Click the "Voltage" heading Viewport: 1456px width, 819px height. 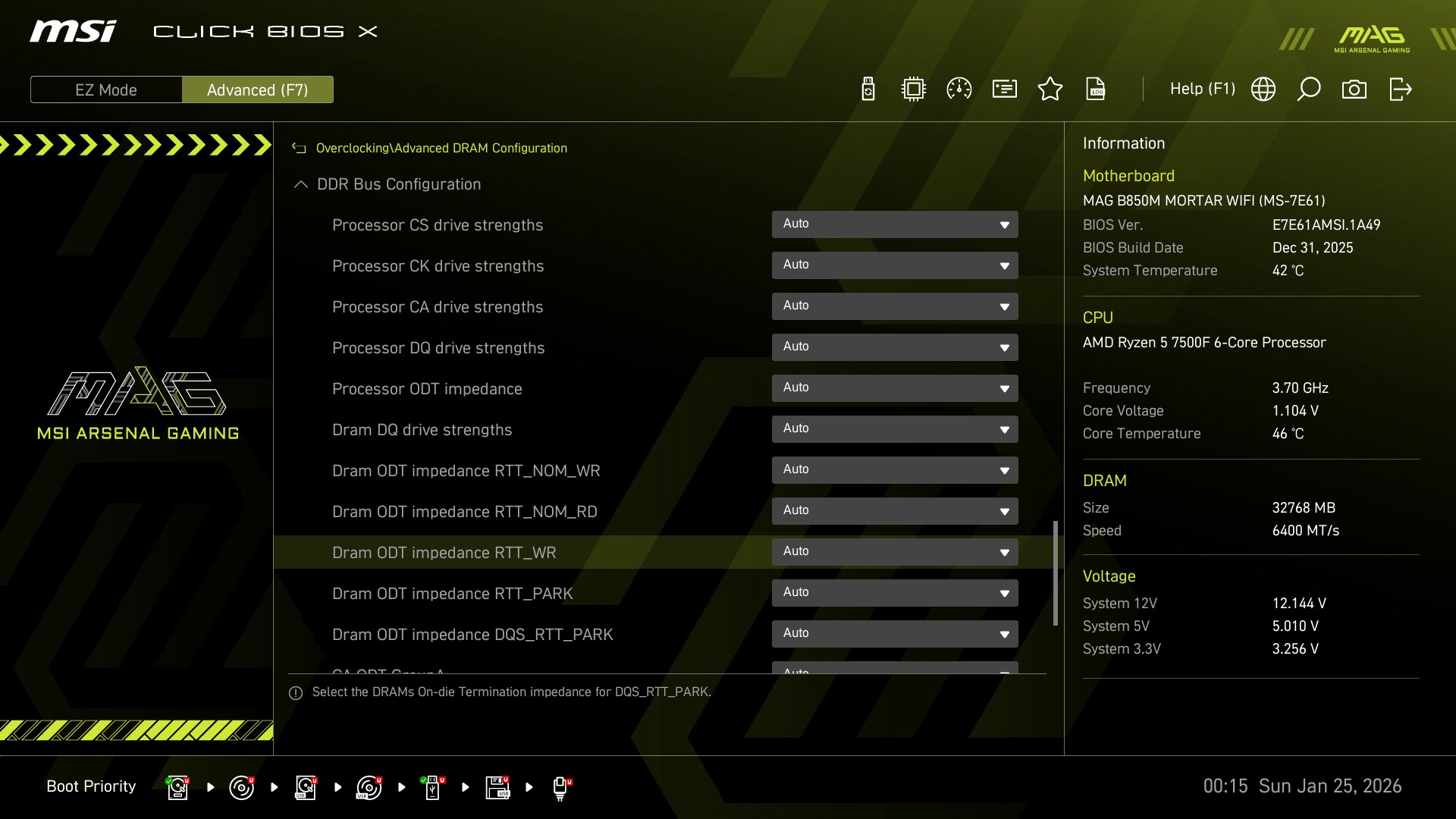tap(1109, 576)
